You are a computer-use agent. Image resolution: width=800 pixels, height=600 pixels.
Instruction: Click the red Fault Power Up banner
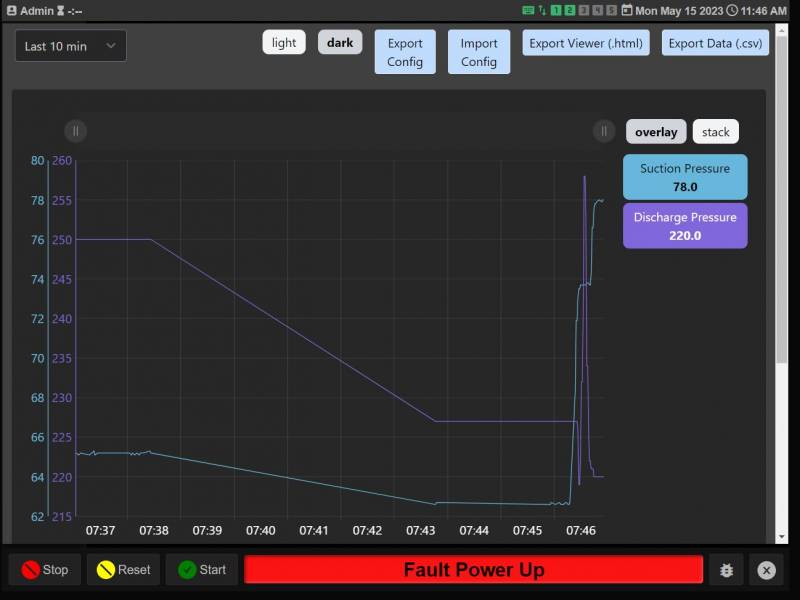[474, 570]
